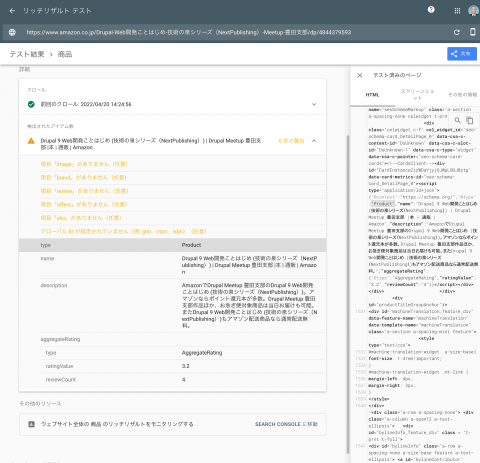This screenshot has height=463, width=480.
Task: Search within the HTML code panel
Action: tap(458, 120)
